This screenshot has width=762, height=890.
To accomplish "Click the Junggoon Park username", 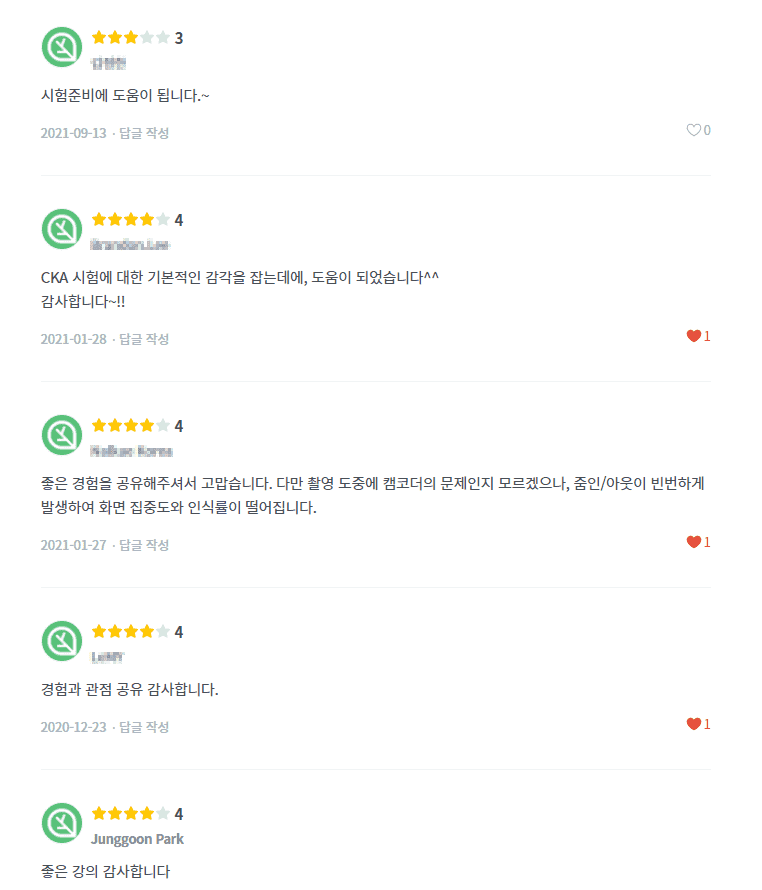I will pos(137,839).
